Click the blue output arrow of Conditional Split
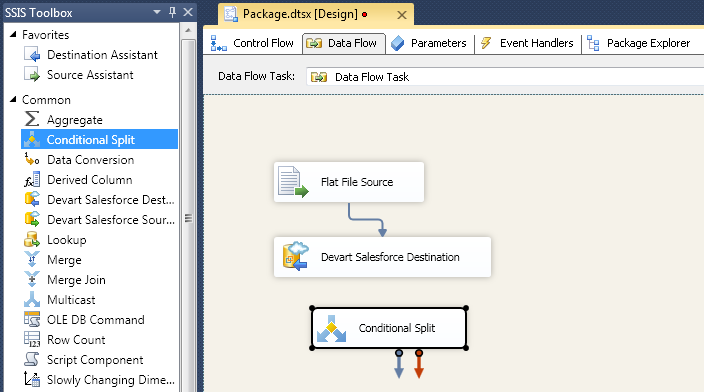 click(x=399, y=364)
